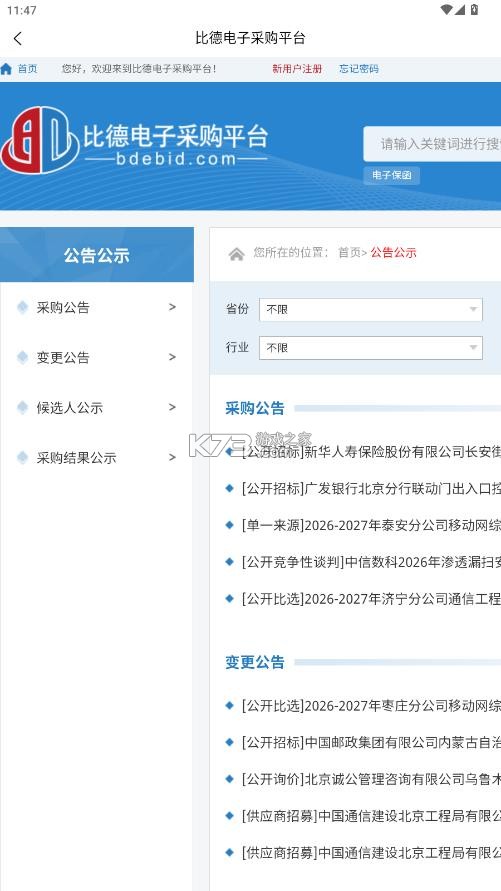
Task: Click 忘记密码 link
Action: coord(358,69)
